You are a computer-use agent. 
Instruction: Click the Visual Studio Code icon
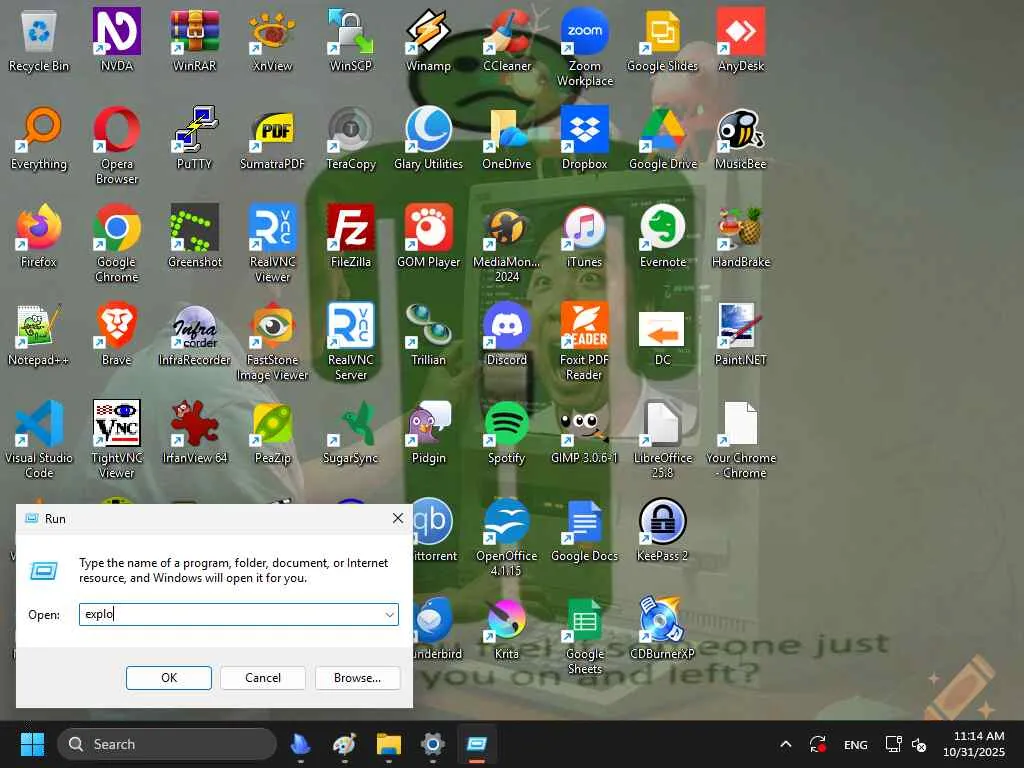pos(39,440)
